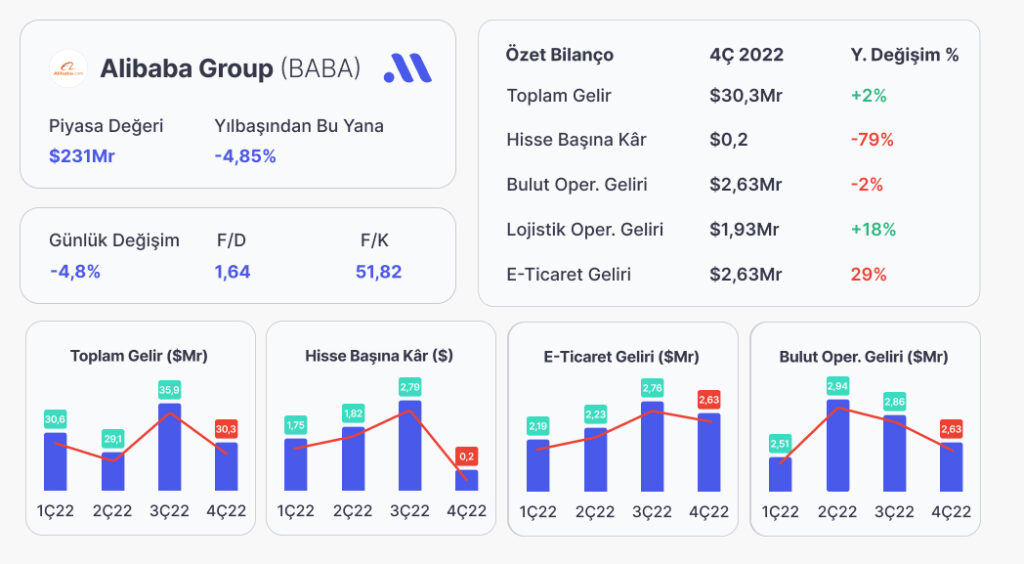
Task: Select the $30,3Mr total revenue value
Action: [x=746, y=96]
